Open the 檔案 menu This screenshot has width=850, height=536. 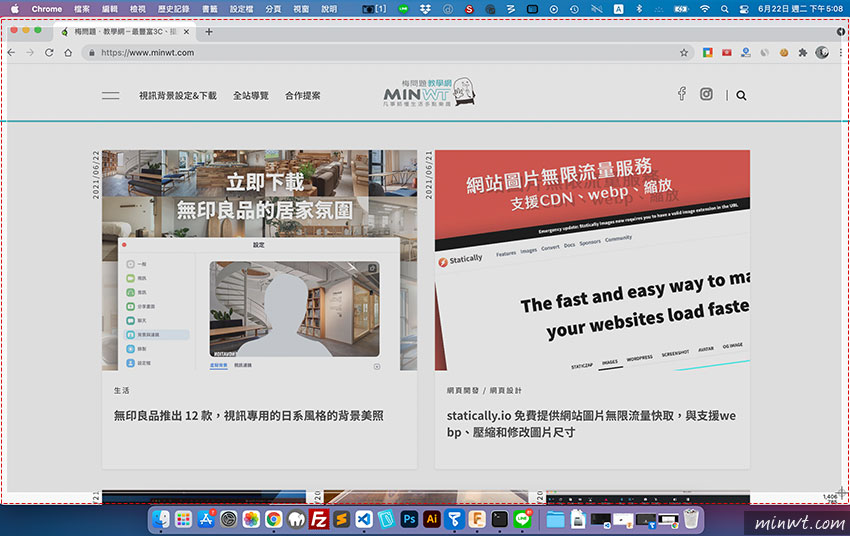pyautogui.click(x=82, y=9)
